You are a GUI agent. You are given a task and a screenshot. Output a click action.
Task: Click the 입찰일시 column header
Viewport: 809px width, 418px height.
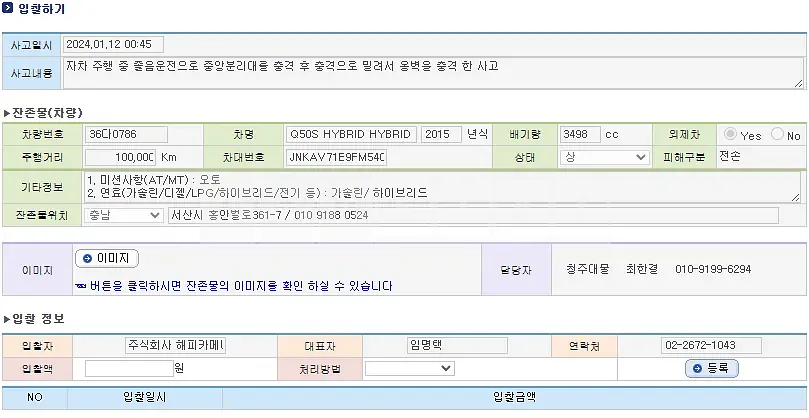145,397
